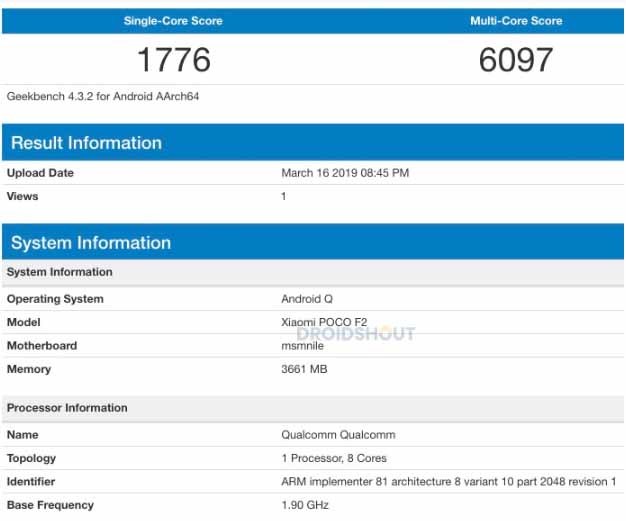Viewport: 626px width, 521px height.
Task: Click the Topology label
Action: 31,458
